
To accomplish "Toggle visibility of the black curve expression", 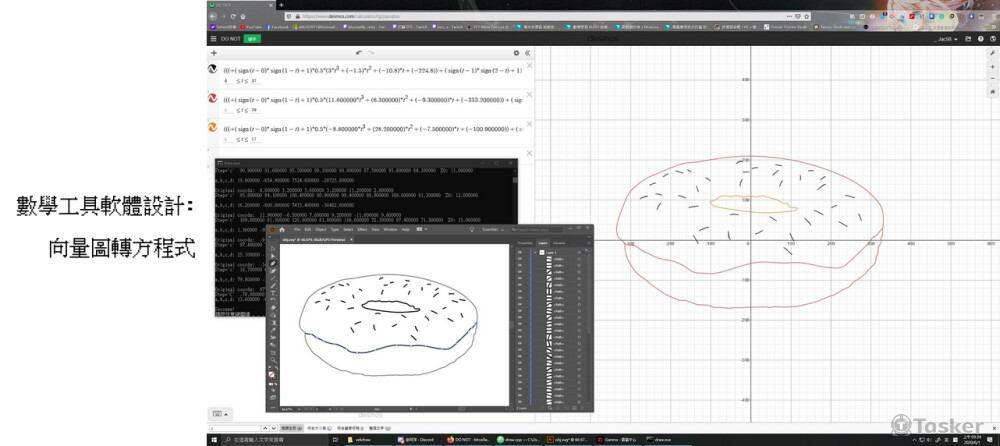I will pos(213,69).
